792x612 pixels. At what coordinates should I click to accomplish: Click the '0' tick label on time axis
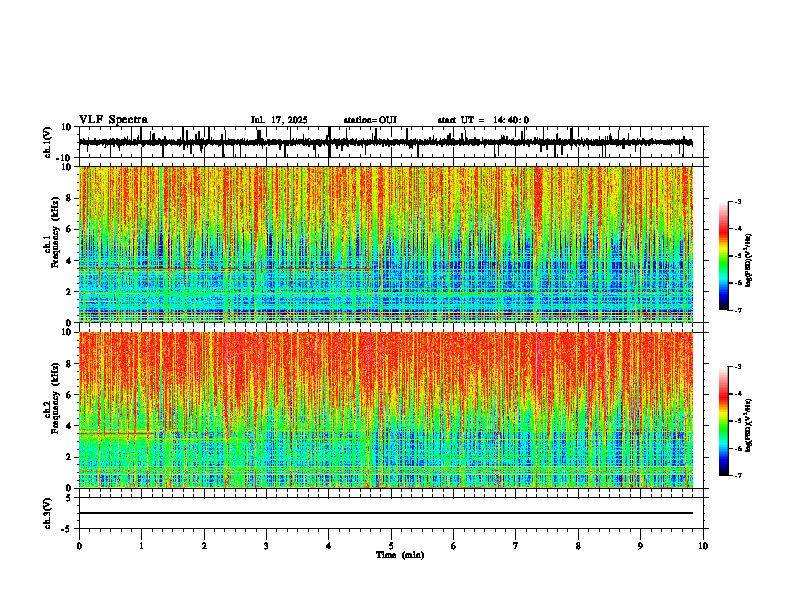79,546
